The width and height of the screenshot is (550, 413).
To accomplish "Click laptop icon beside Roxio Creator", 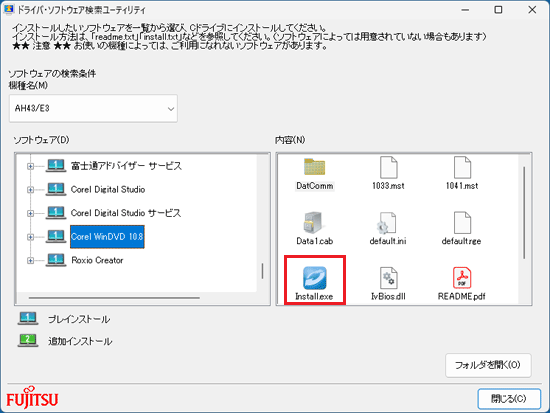I will pyautogui.click(x=56, y=260).
